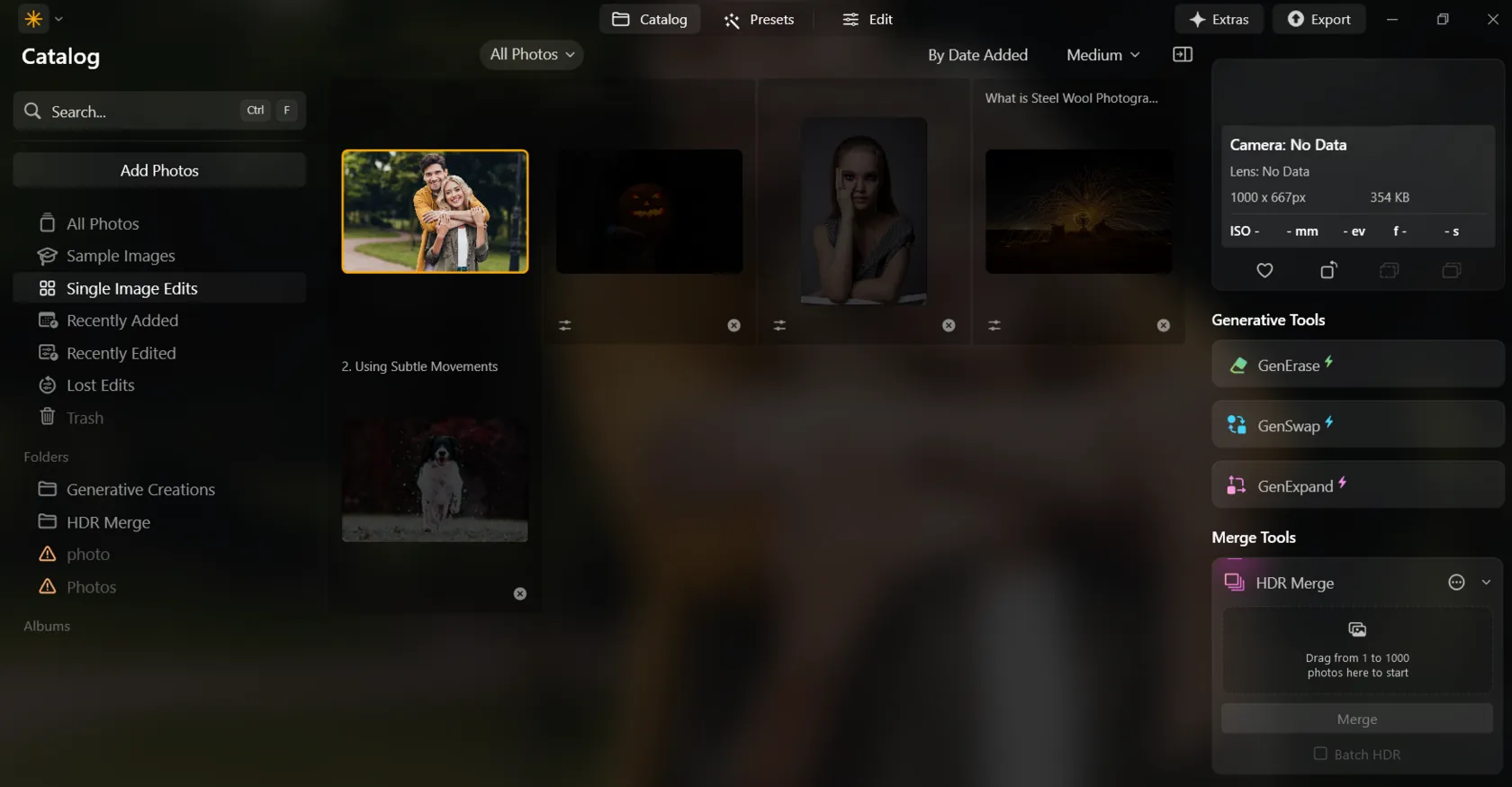This screenshot has width=1512, height=787.
Task: Click the What is Steel Wool Photogra... title
Action: coord(1071,98)
